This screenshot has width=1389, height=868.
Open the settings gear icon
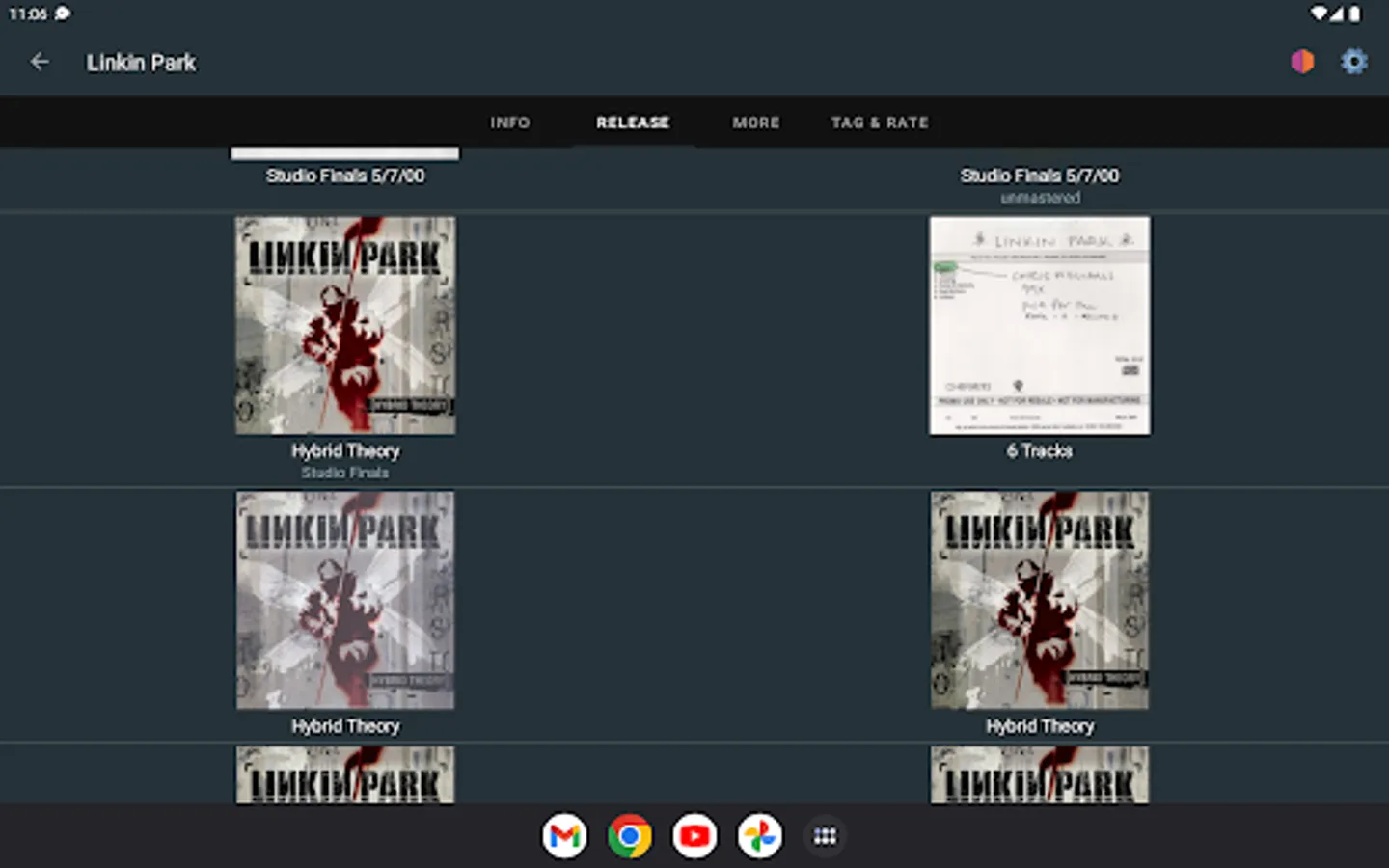[1354, 62]
